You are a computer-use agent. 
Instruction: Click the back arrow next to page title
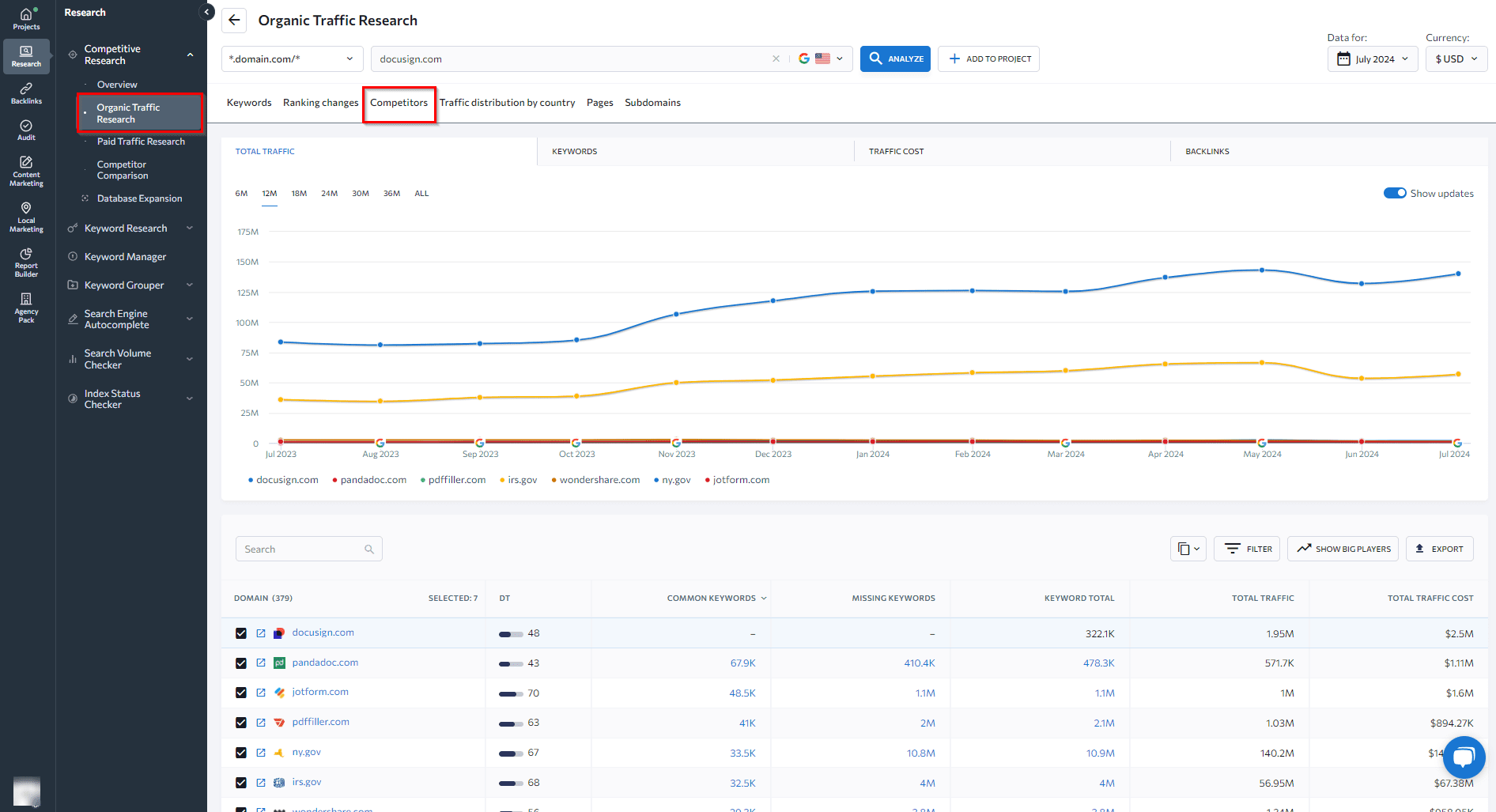pos(234,21)
